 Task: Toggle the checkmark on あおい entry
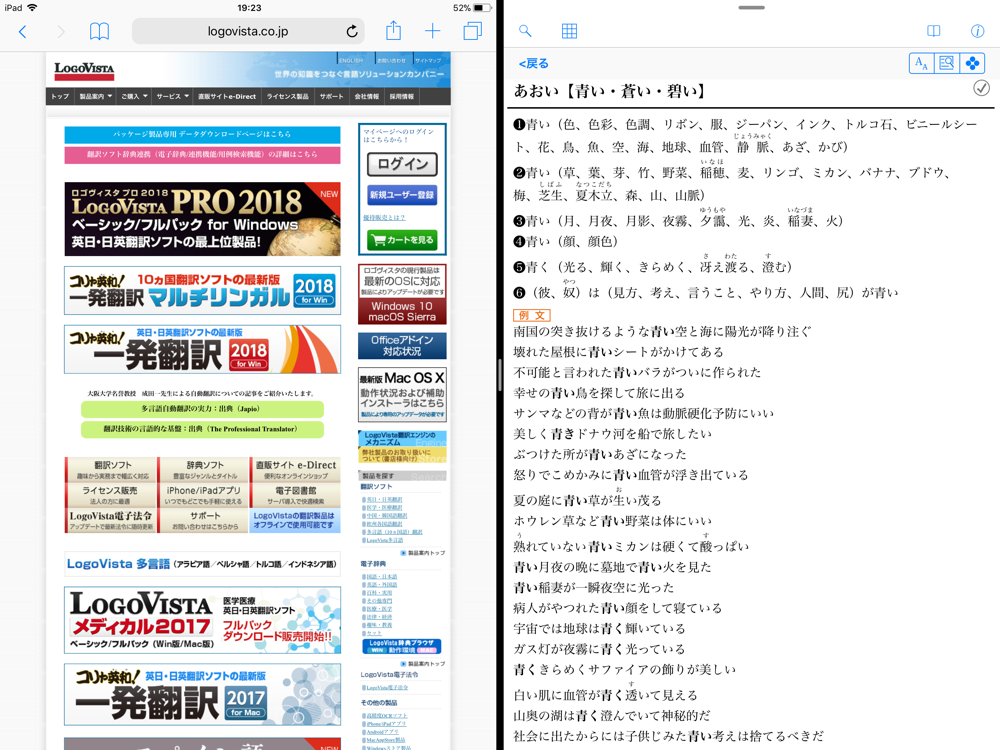[x=982, y=89]
